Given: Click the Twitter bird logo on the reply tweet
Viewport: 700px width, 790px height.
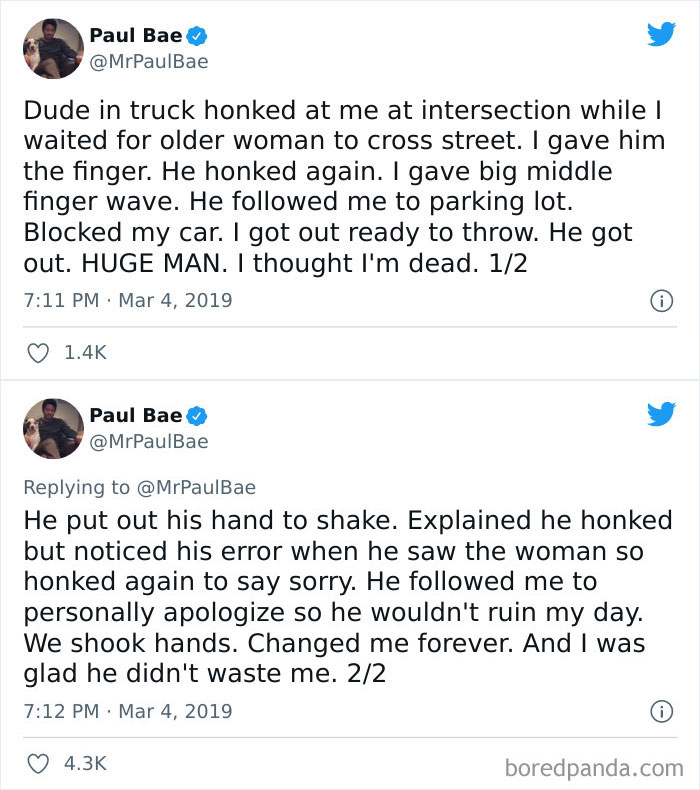Looking at the screenshot, I should pos(661,414).
